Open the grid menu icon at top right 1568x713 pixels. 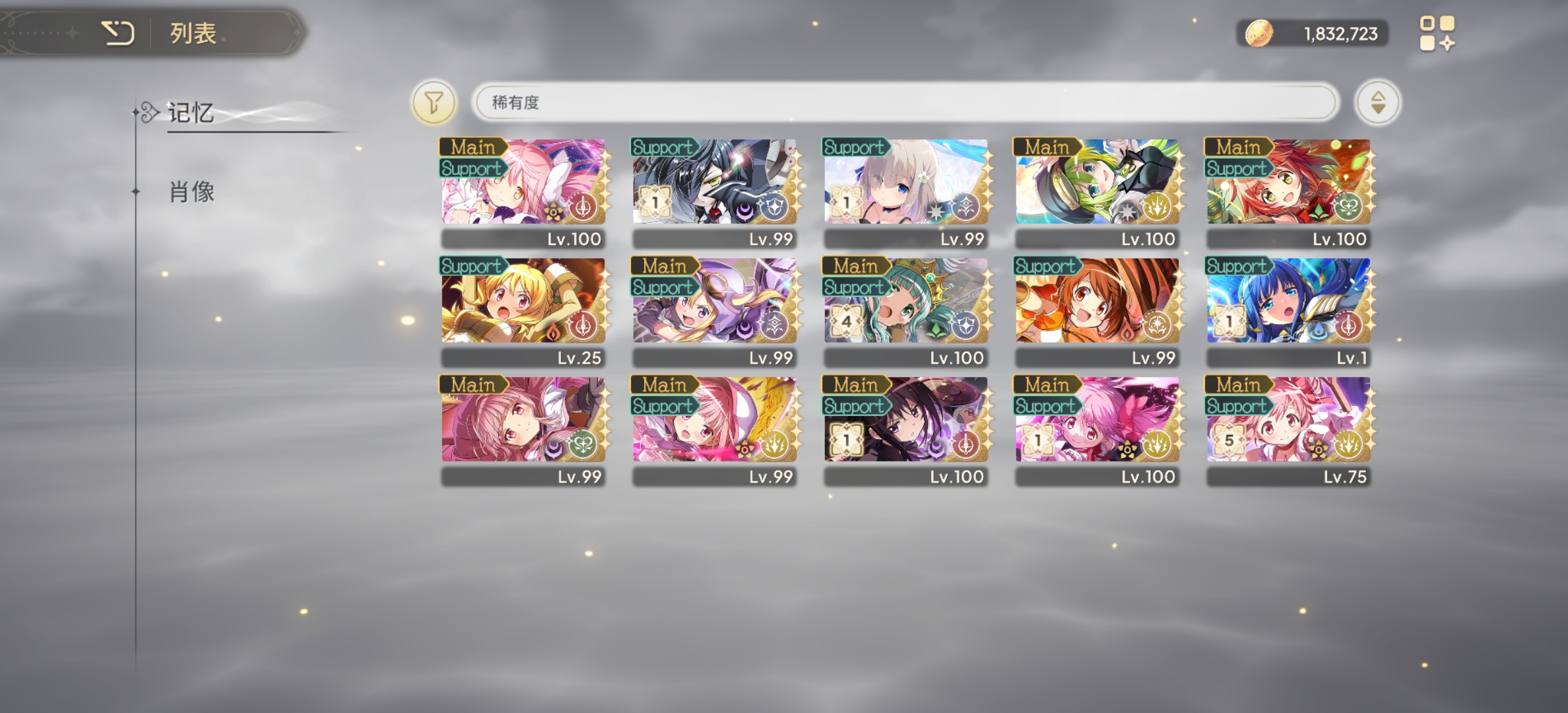[x=1437, y=34]
